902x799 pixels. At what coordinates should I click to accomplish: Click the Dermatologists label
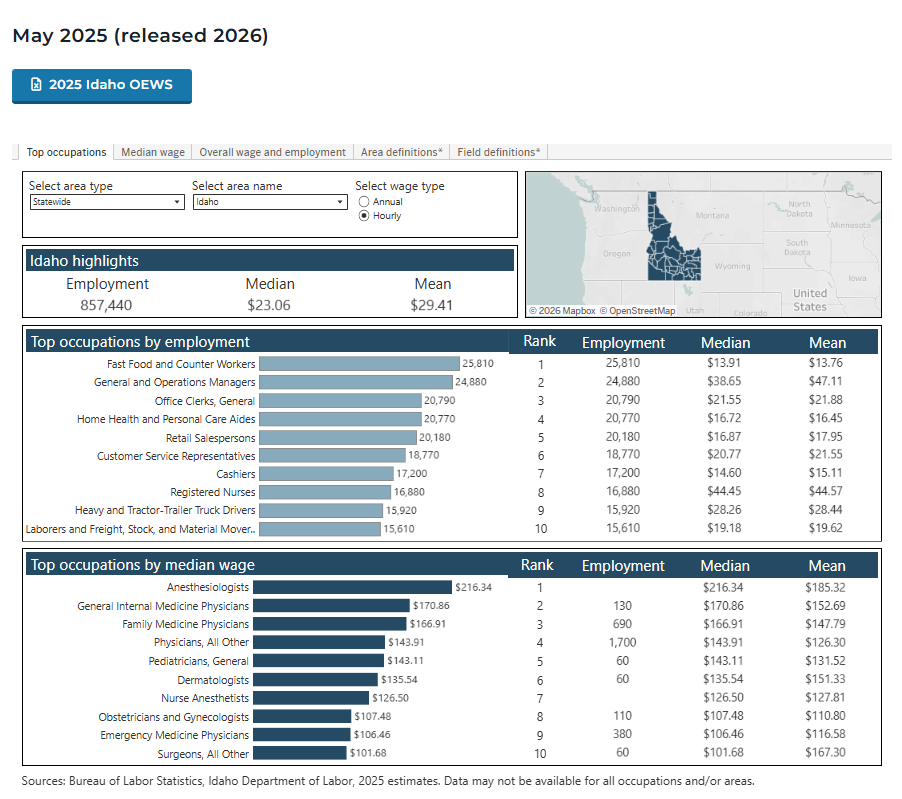(x=213, y=681)
